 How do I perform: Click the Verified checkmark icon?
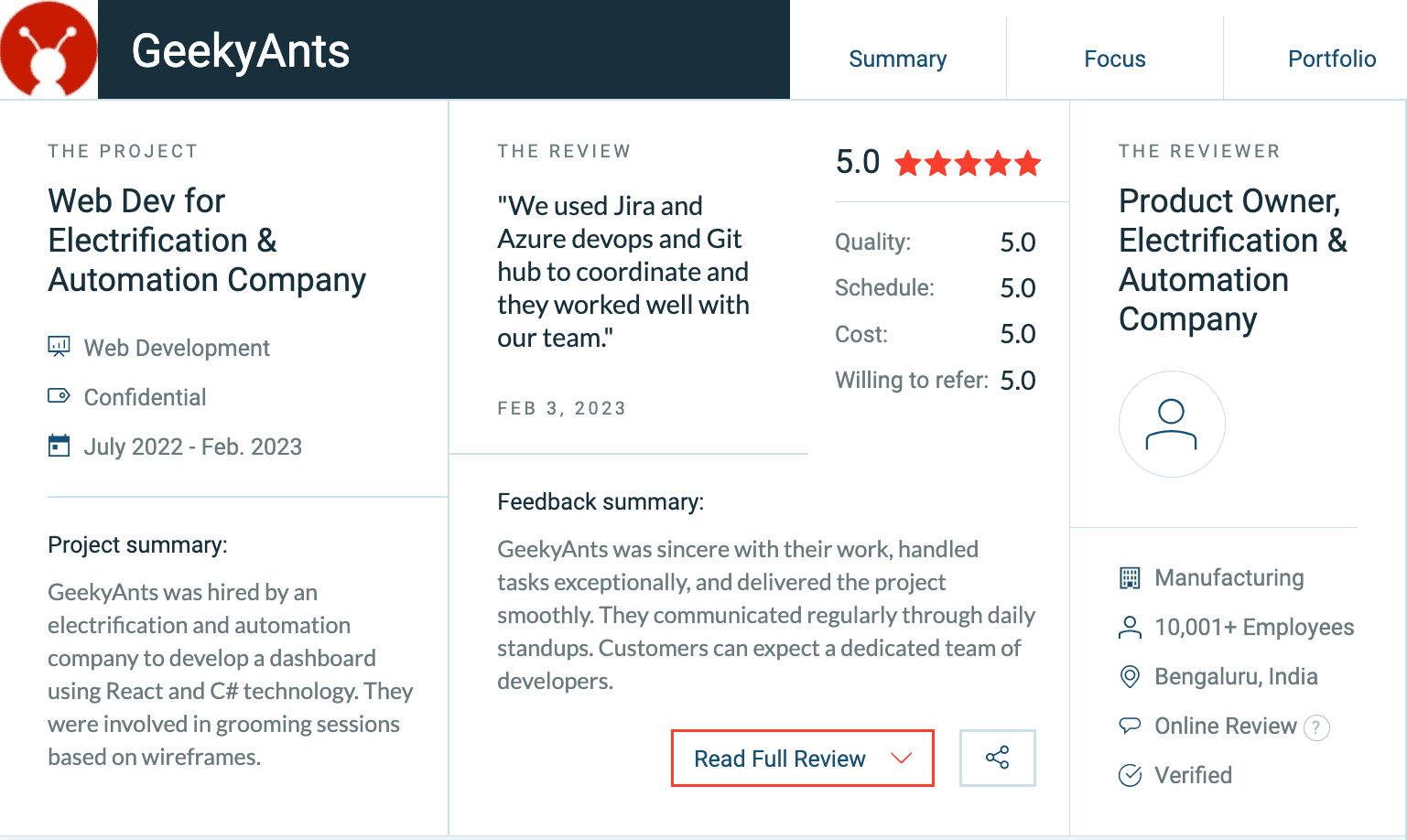click(x=1131, y=775)
